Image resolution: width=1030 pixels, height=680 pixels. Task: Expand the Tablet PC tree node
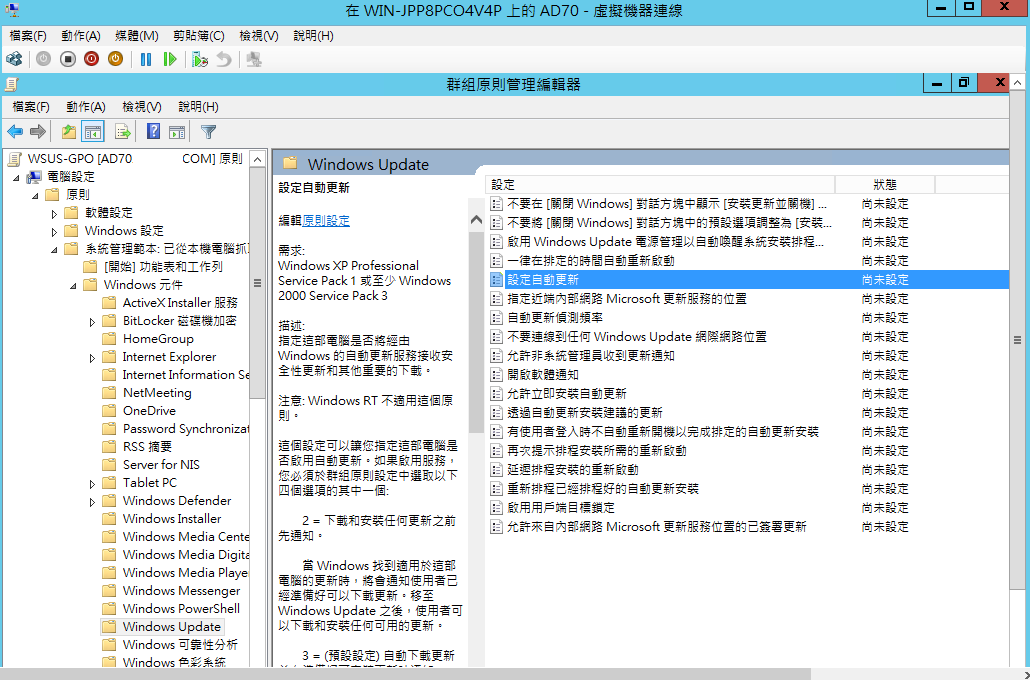(x=92, y=484)
